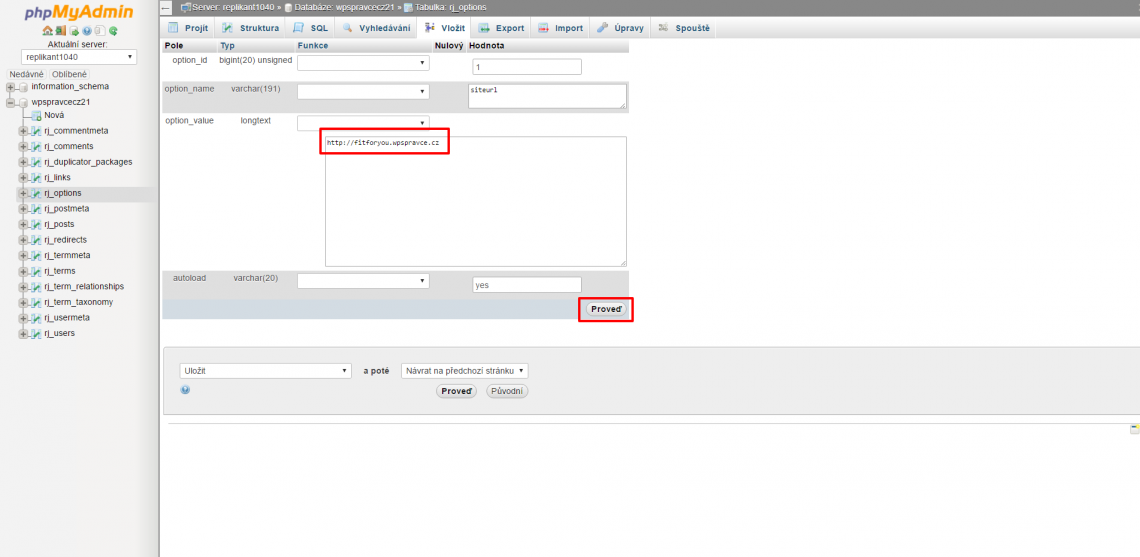Open function dropdown for option_name
The image size is (1140, 557).
click(363, 92)
